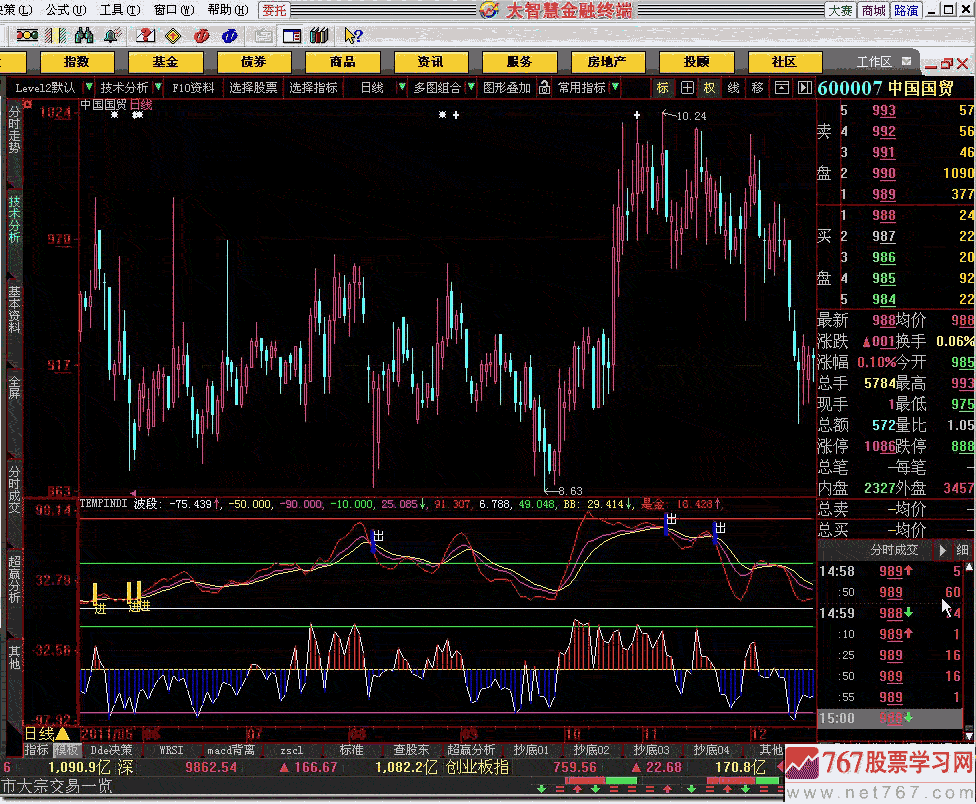Screen dimensions: 976x804
Task: Toggle the 移 move button
Action: [757, 88]
